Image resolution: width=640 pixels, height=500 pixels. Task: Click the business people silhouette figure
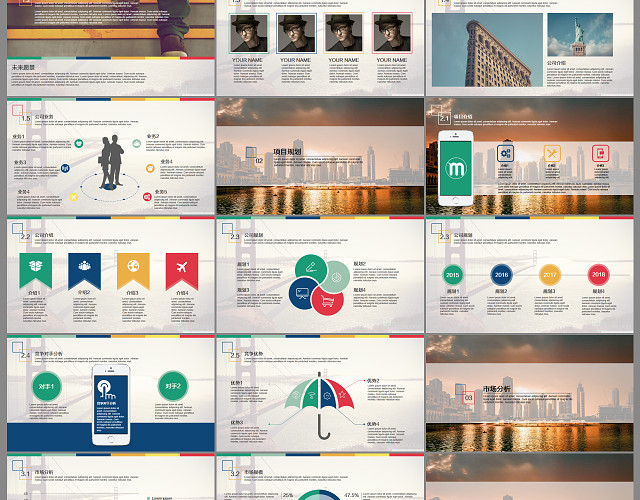coord(111,162)
